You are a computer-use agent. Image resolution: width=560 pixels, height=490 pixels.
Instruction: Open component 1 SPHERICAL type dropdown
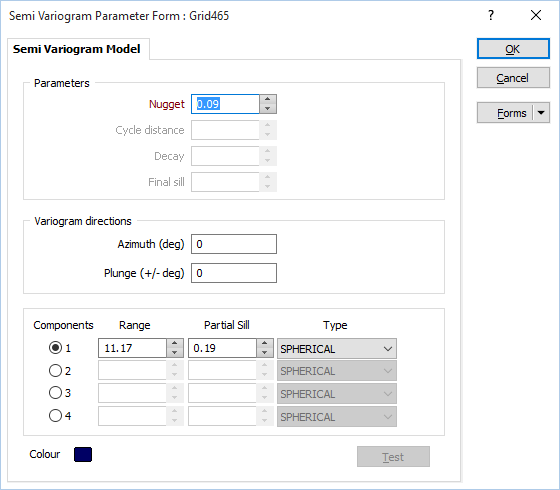[337, 349]
